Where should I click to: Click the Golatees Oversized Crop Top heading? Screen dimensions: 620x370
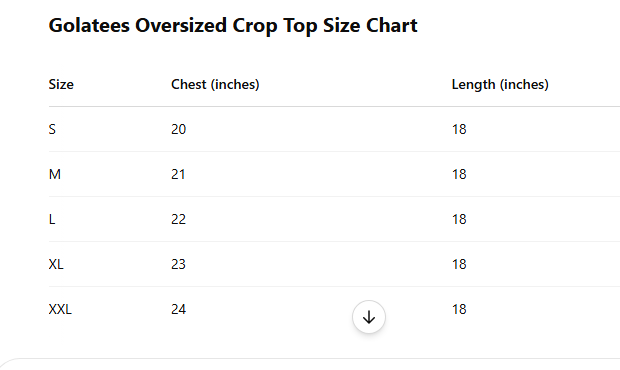233,26
